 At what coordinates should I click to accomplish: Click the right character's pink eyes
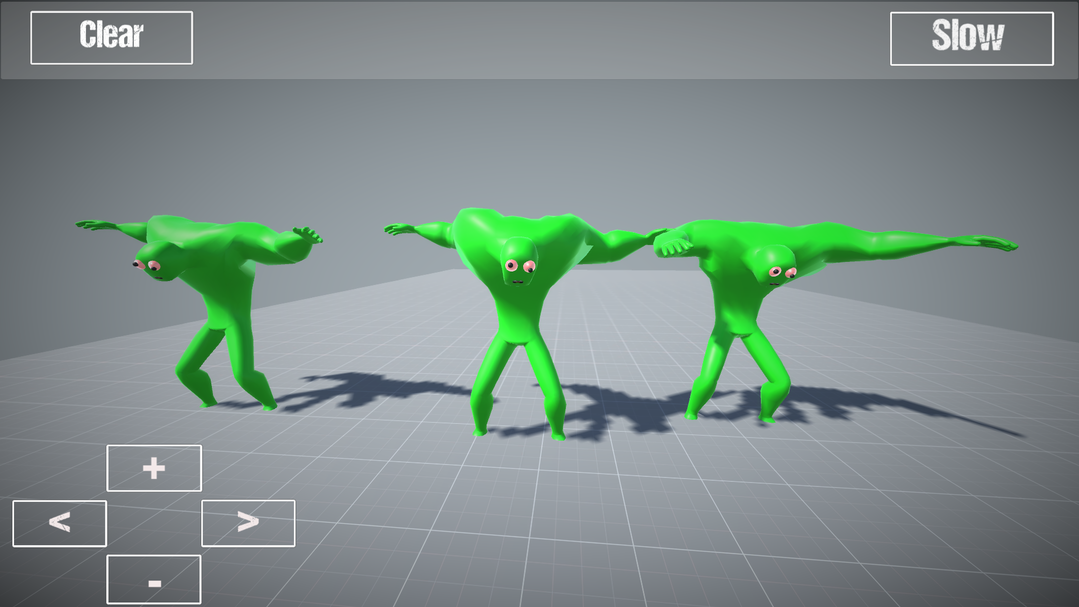pyautogui.click(x=782, y=272)
